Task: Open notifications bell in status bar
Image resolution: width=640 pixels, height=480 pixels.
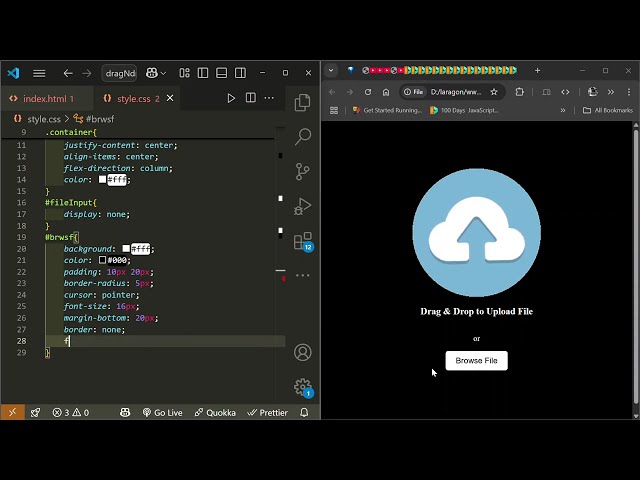Action: [304, 413]
